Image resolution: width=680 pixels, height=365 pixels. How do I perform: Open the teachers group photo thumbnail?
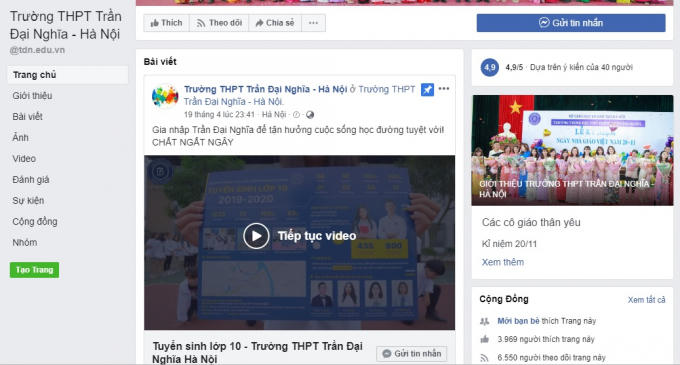[x=572, y=150]
